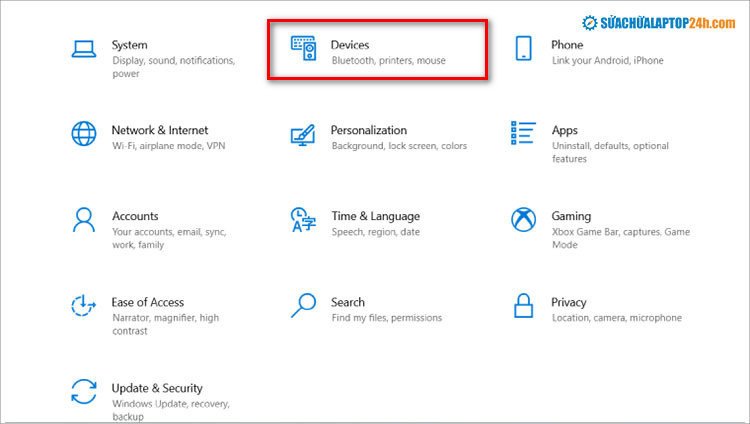Click 'Wi-Fi, airplane mode, VPN' description

pyautogui.click(x=167, y=146)
